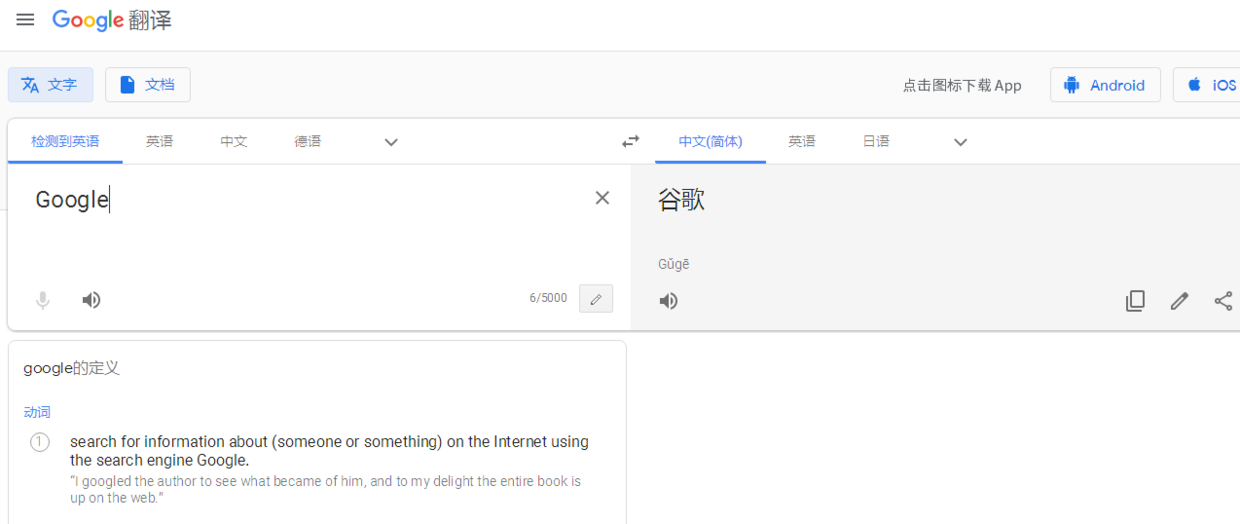Click definition number 1 circle
The height and width of the screenshot is (524, 1240).
point(40,442)
